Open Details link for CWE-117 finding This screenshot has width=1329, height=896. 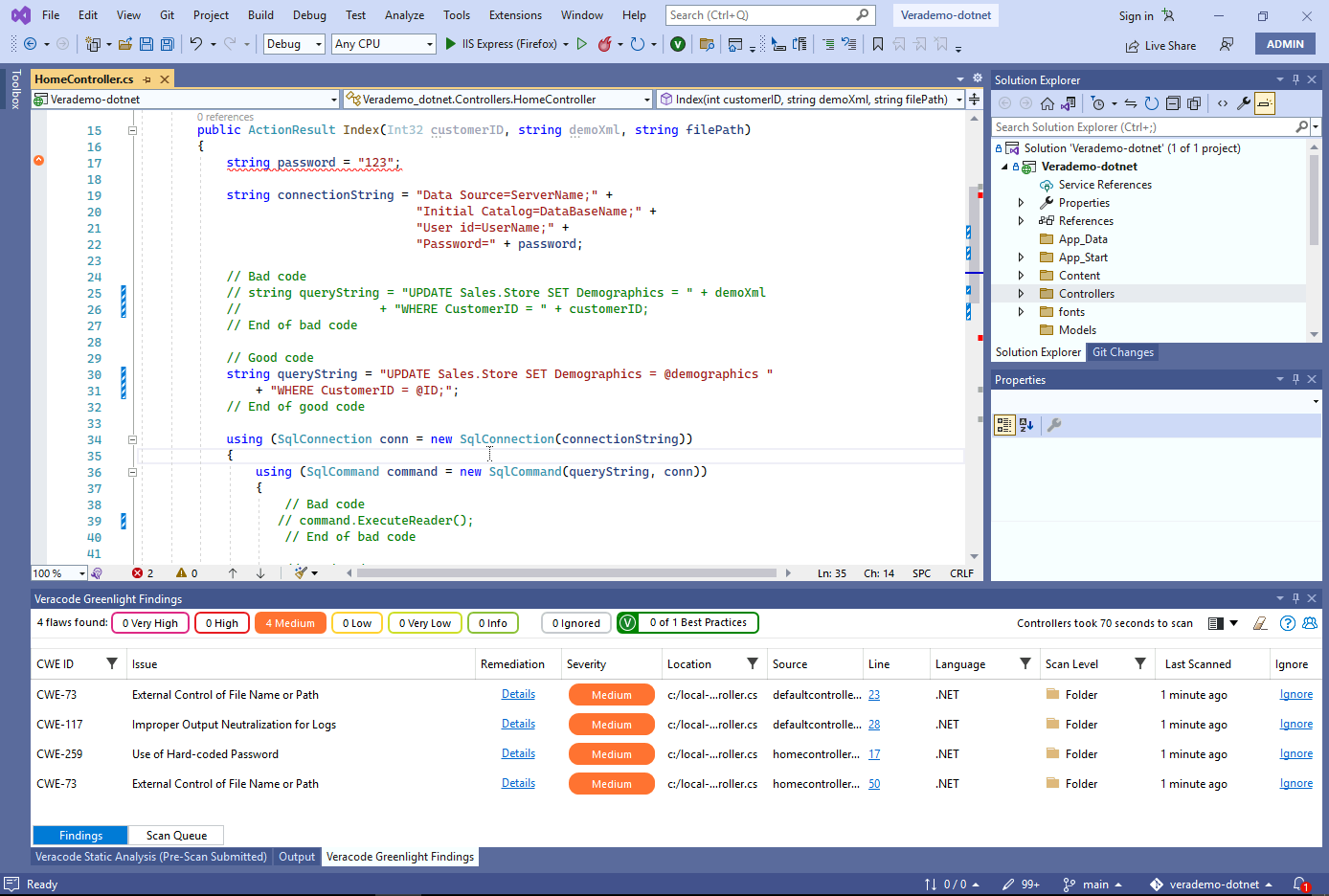click(518, 724)
